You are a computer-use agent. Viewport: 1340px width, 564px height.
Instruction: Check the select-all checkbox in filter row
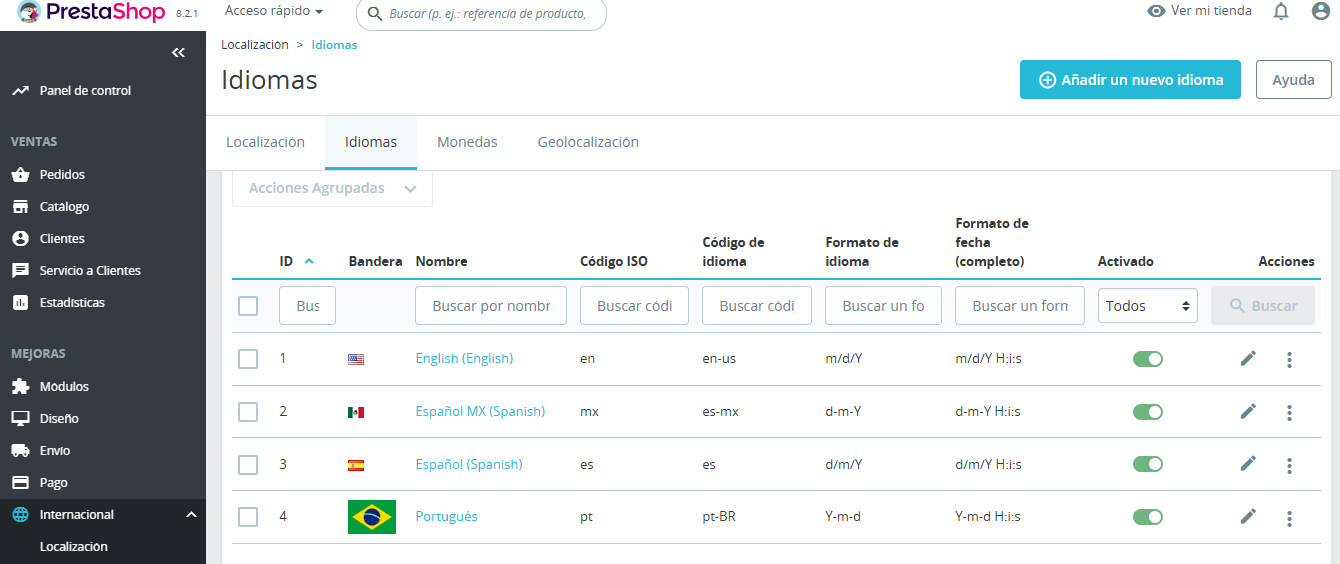pyautogui.click(x=248, y=306)
